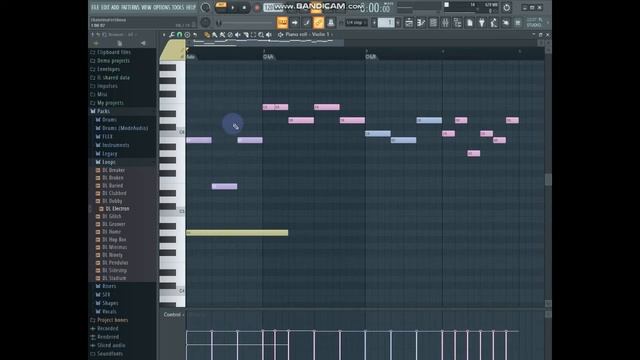The width and height of the screenshot is (640, 360).
Task: Open the Browser/plugin picker view icon
Action: click(458, 22)
